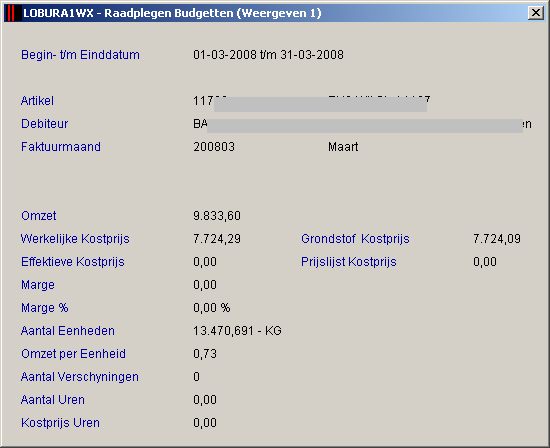Select the Debiteur label
The image size is (550, 448).
(45, 124)
